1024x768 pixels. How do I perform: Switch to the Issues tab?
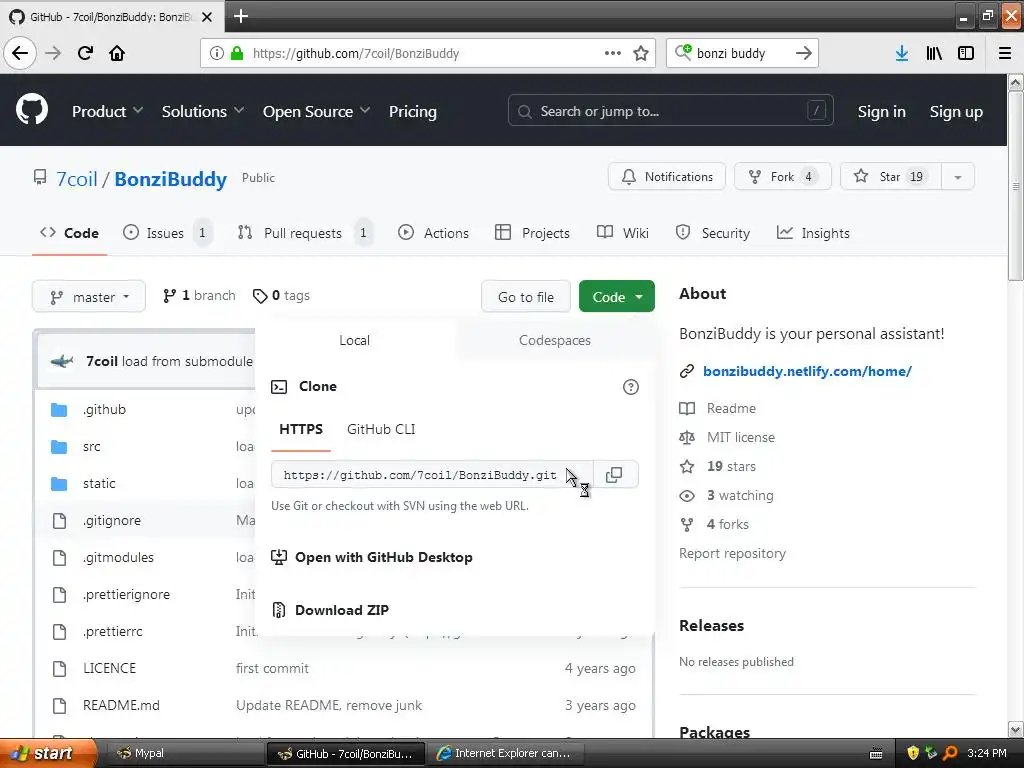[167, 233]
